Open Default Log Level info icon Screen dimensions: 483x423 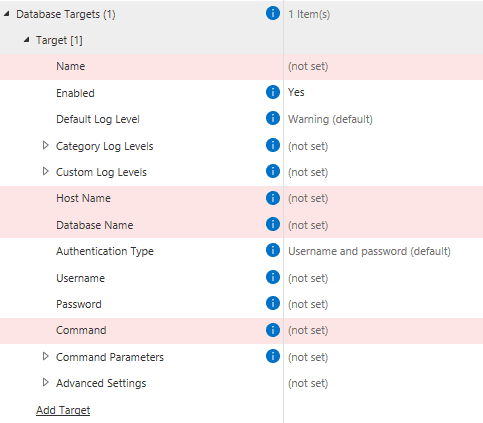(x=273, y=118)
